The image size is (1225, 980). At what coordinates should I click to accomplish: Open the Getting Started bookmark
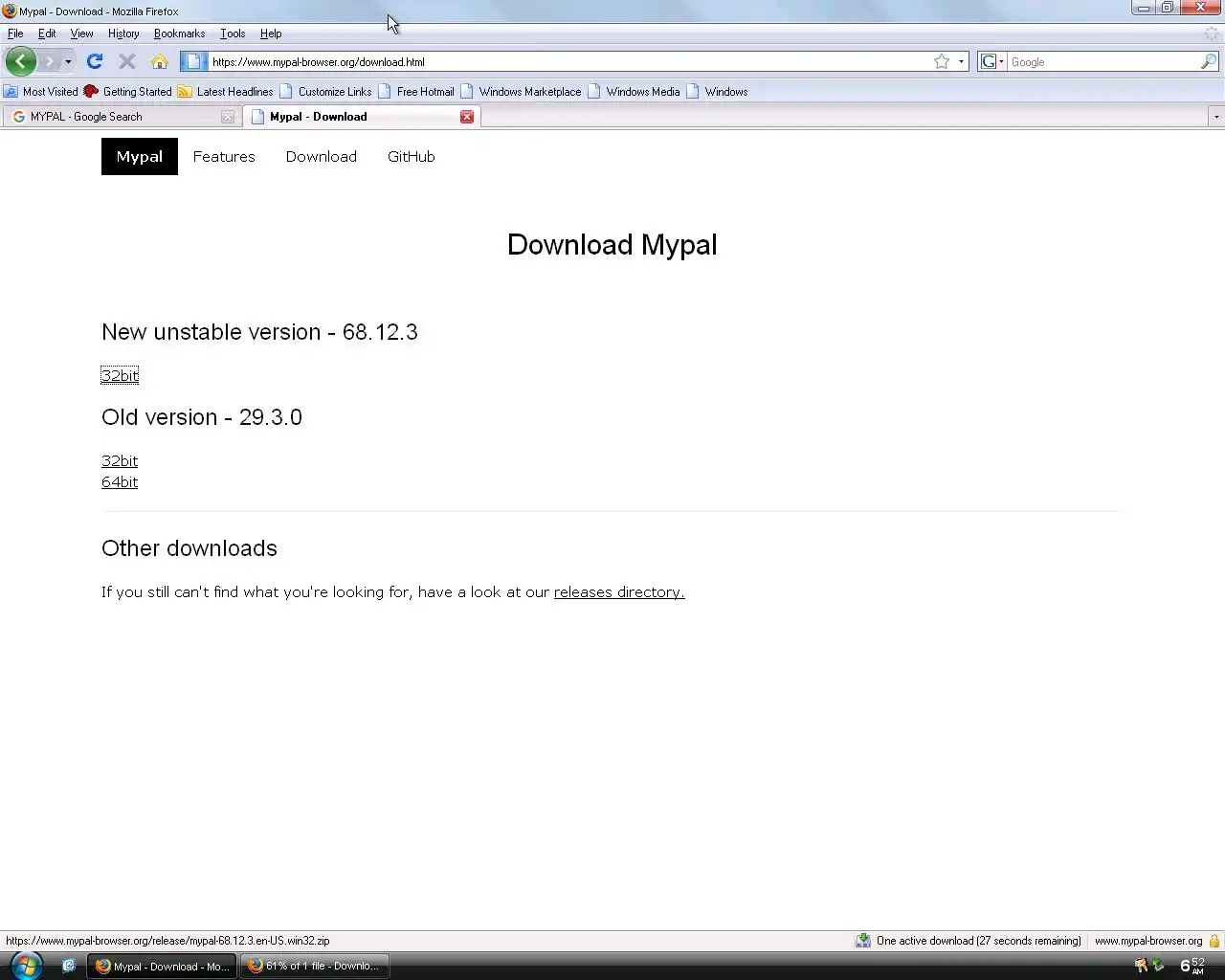(128, 92)
